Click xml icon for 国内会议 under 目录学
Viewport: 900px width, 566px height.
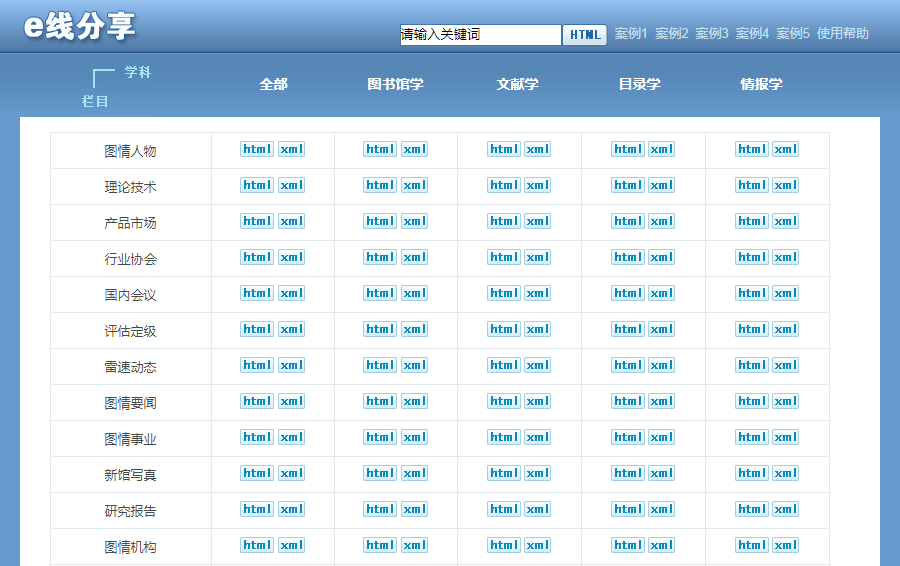(x=661, y=293)
